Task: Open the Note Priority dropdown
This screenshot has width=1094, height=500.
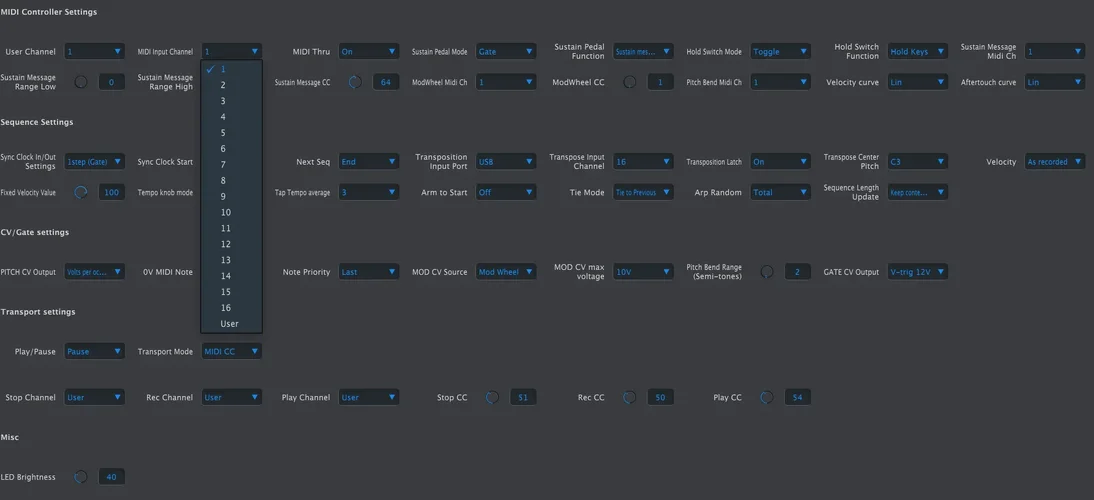Action: click(x=369, y=272)
